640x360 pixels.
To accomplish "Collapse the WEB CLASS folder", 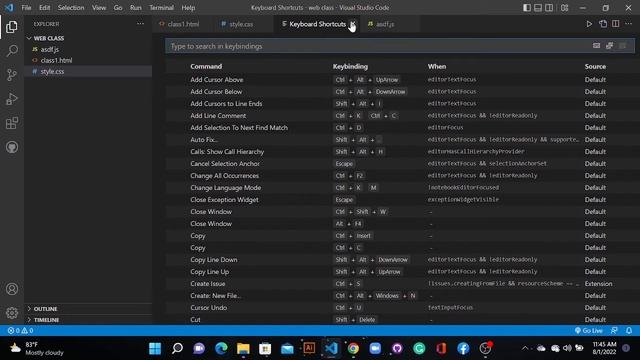I will 88,38.
